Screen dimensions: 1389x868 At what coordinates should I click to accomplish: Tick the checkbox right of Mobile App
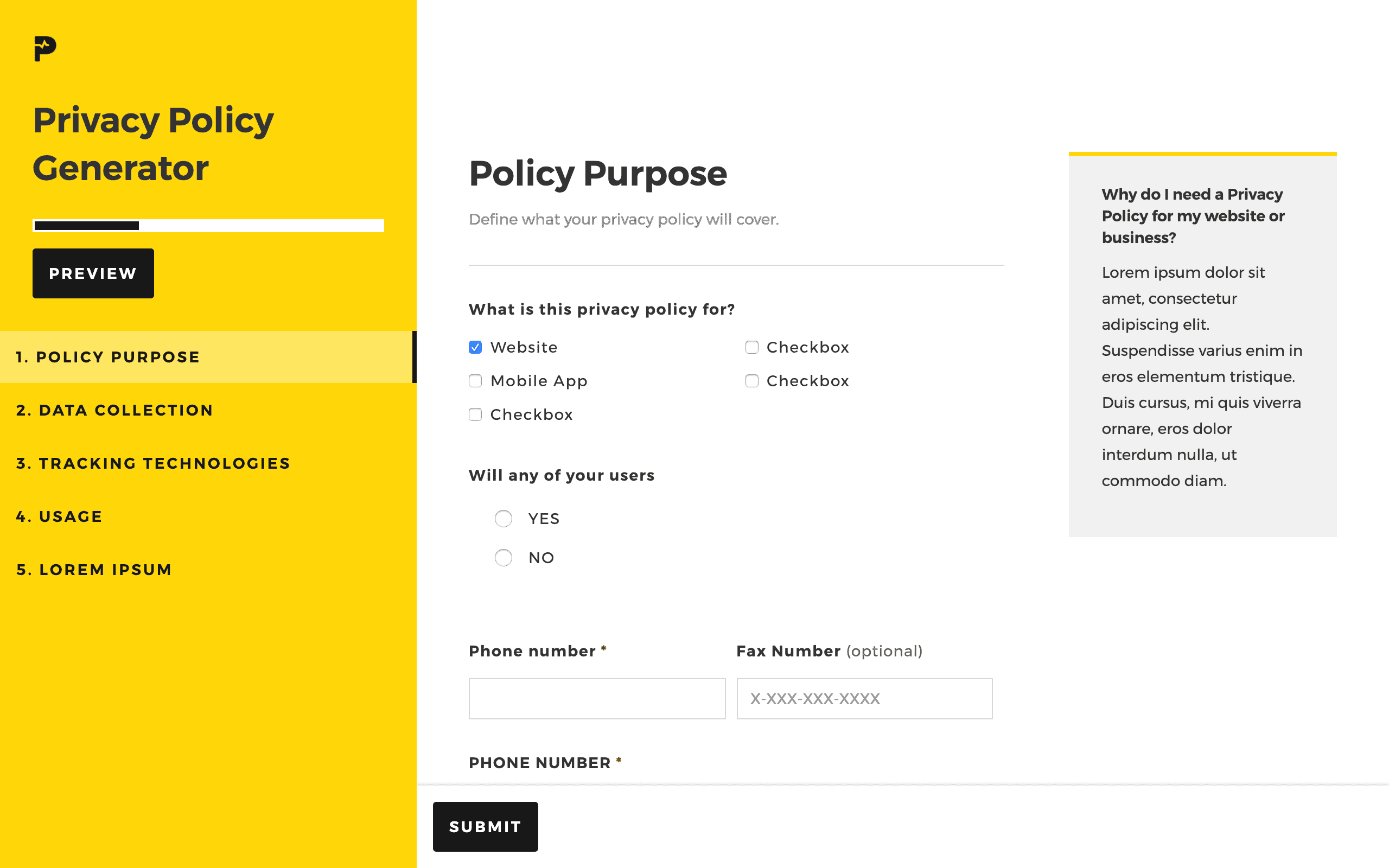tap(752, 381)
